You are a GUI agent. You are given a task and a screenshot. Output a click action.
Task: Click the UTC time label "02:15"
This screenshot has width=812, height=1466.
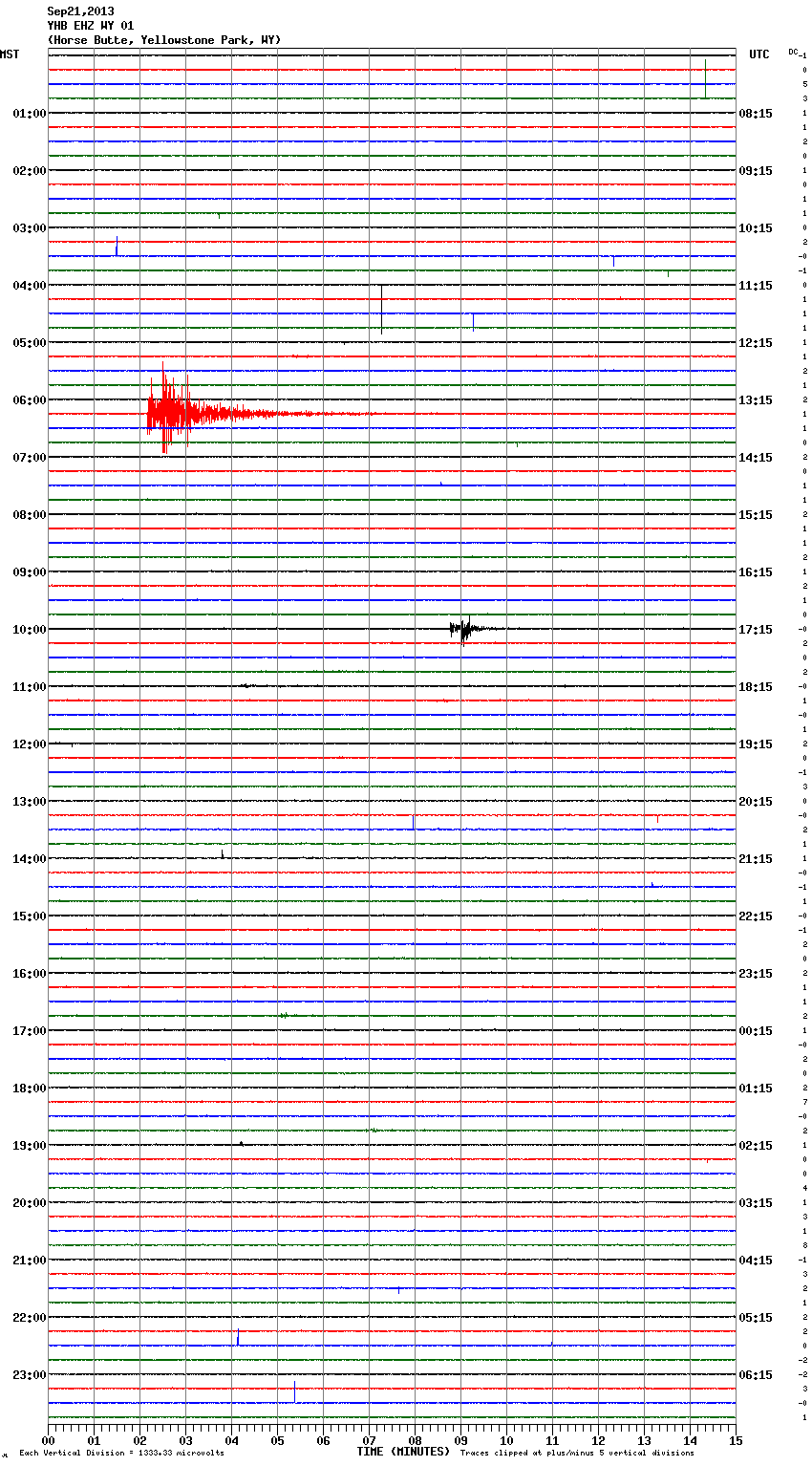point(756,1146)
